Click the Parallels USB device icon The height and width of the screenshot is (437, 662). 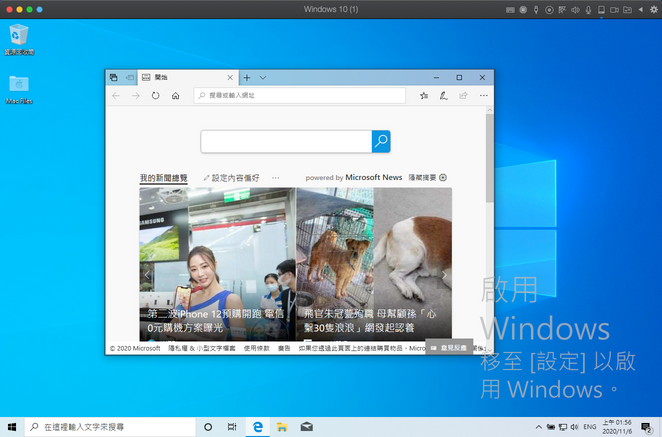point(536,9)
